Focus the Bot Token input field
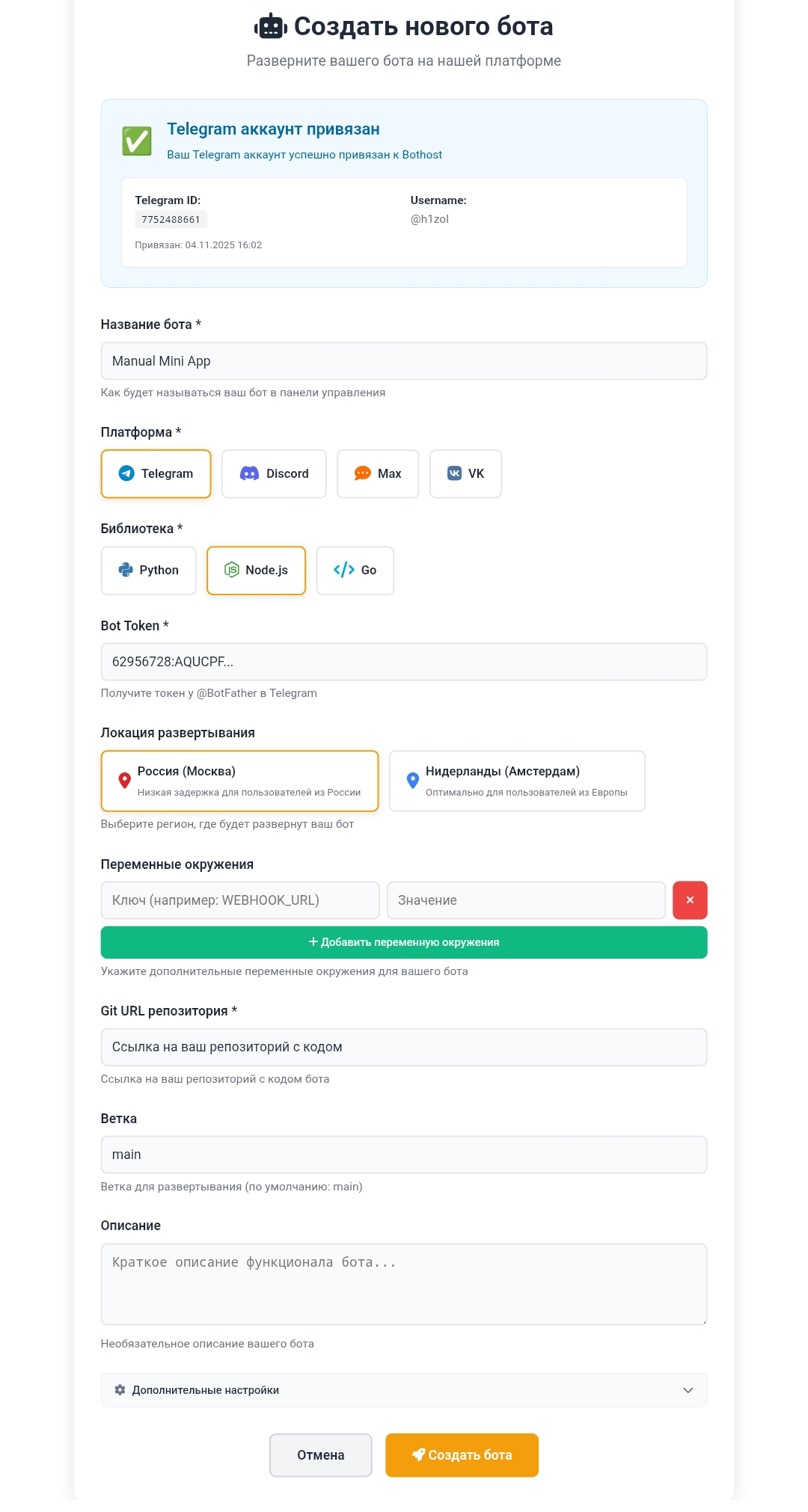This screenshot has width=808, height=1512. tap(404, 661)
